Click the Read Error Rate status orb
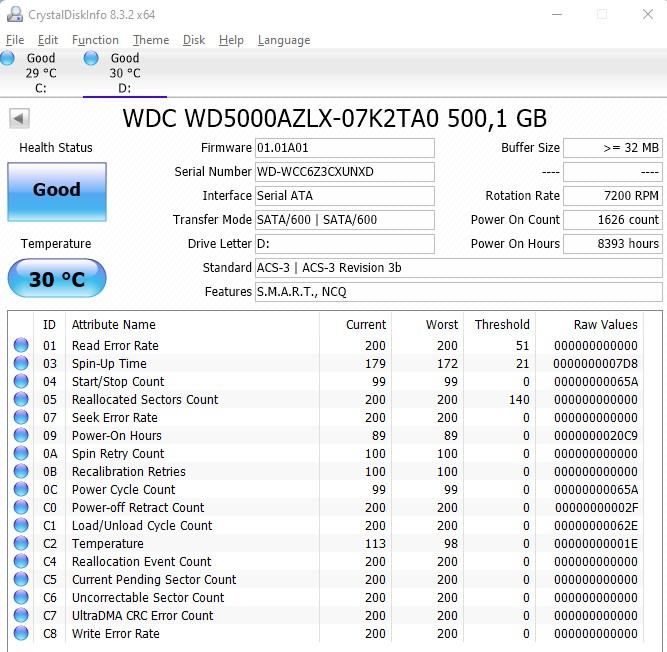 pyautogui.click(x=21, y=346)
